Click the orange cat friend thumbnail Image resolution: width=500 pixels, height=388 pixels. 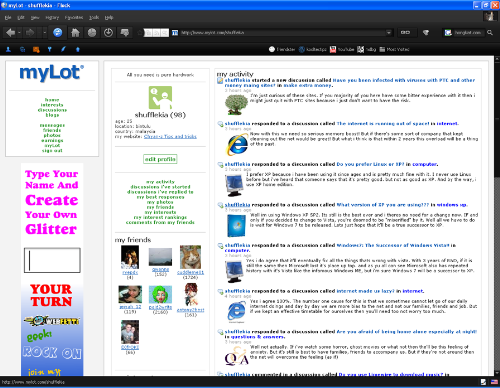tap(190, 257)
